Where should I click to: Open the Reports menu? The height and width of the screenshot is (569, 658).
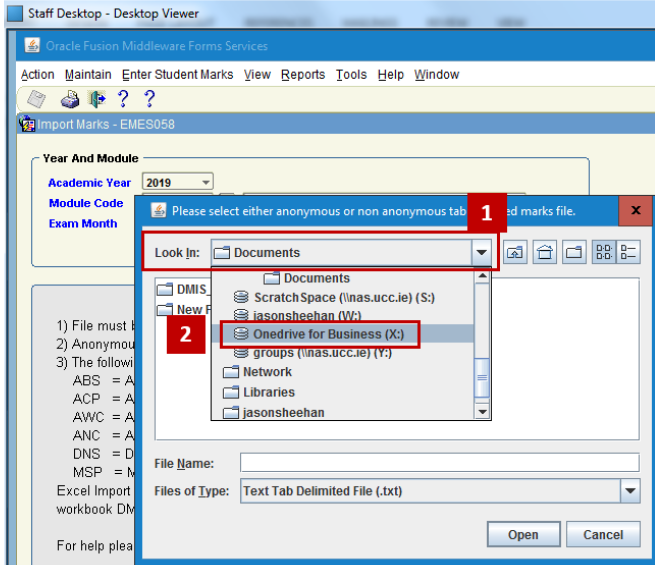303,75
